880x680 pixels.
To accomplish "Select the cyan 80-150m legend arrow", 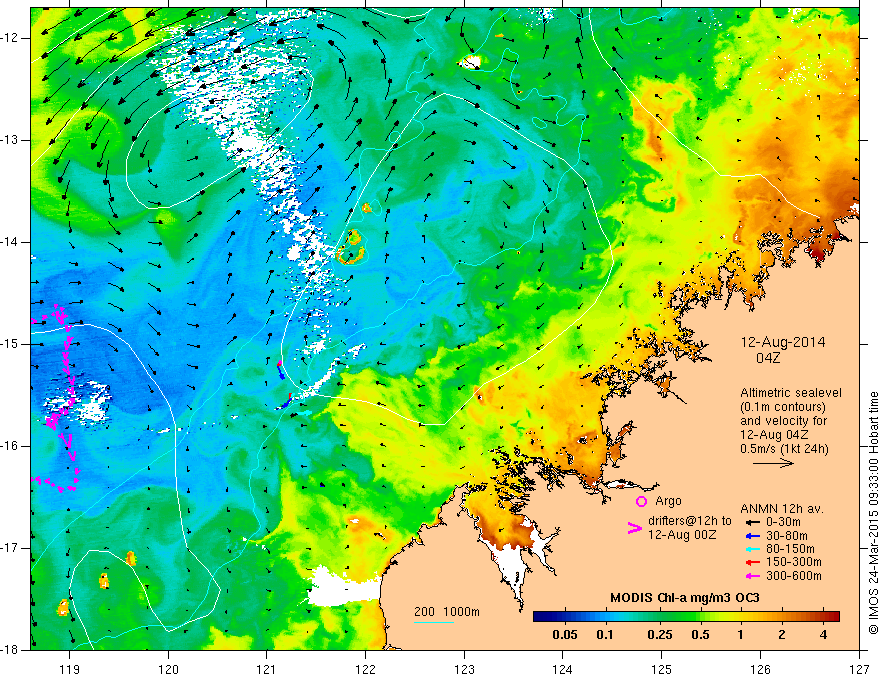I will pos(752,549).
